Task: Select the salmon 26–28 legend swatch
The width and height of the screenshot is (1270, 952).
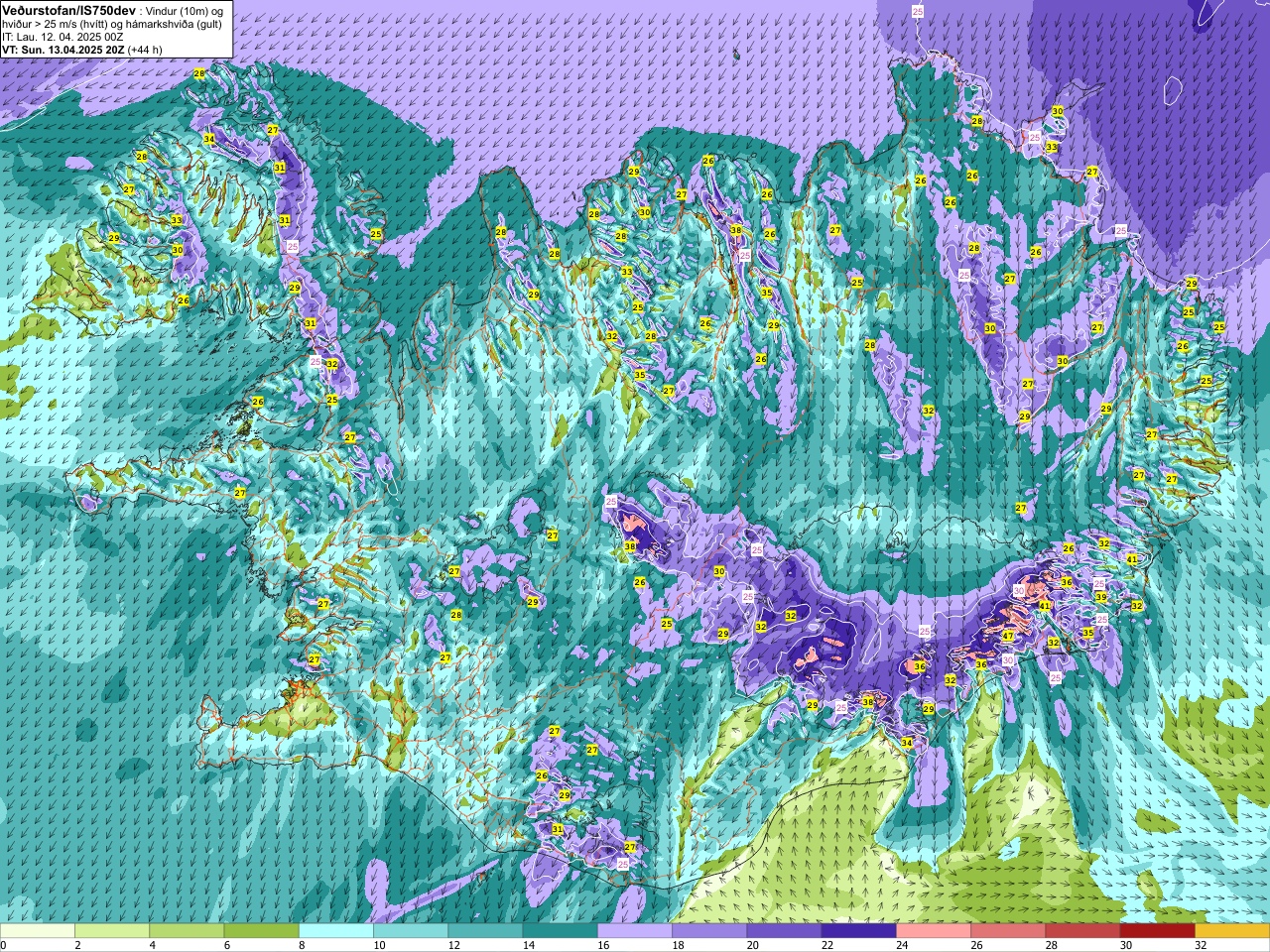Action: tap(1008, 931)
